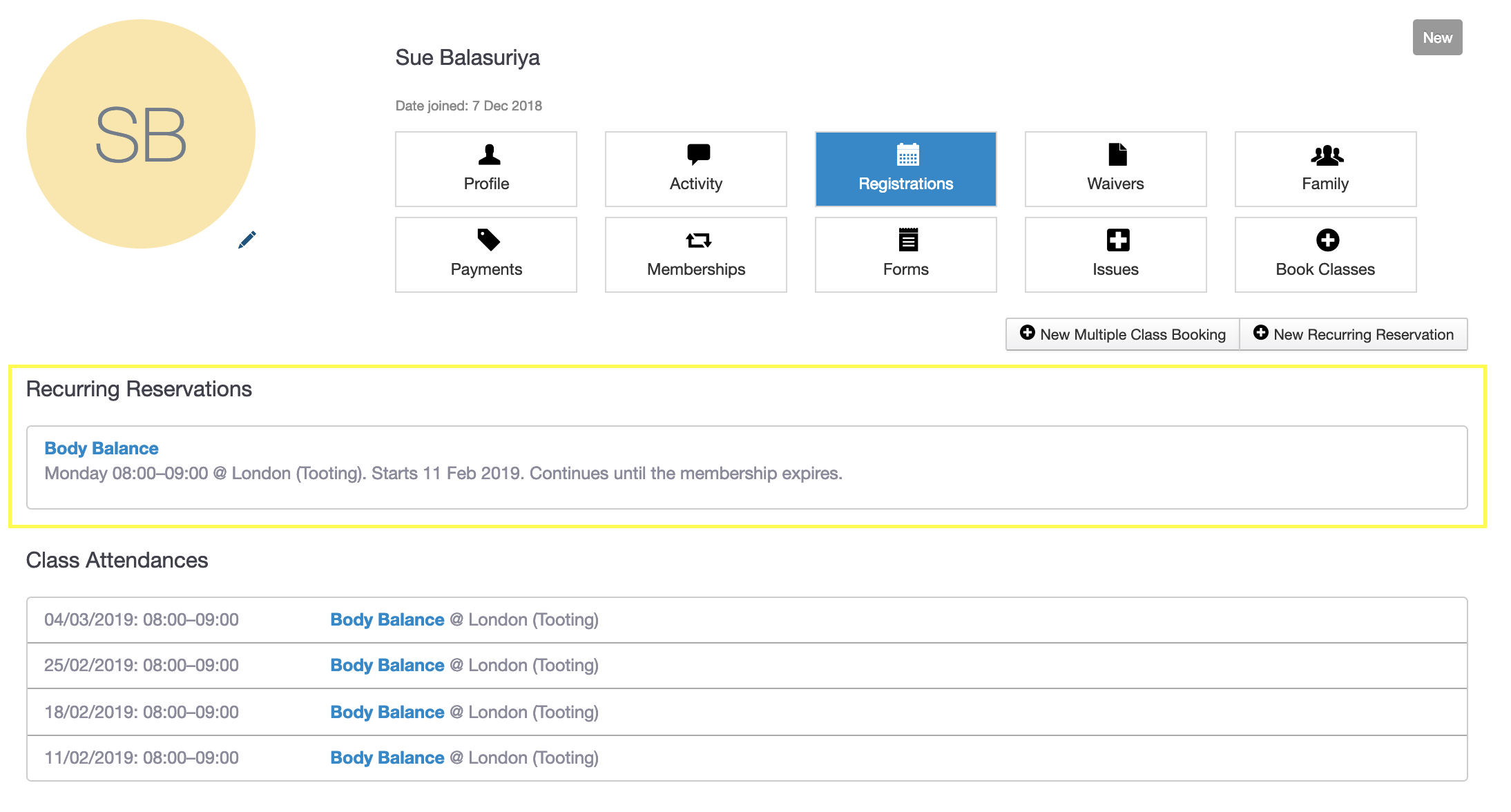1511x812 pixels.
Task: Click New Multiple Class Booking button
Action: (x=1123, y=334)
